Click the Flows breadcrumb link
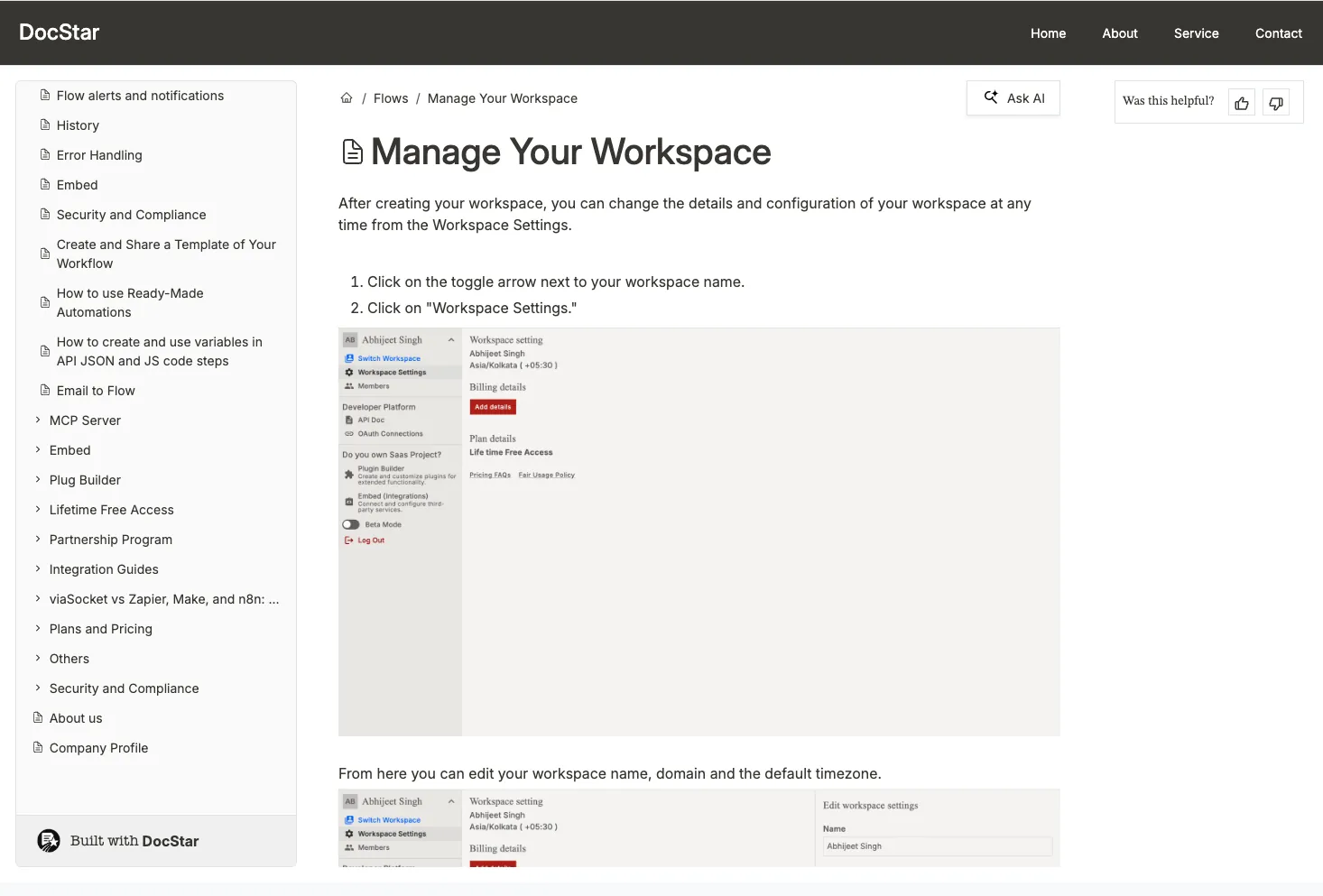1323x896 pixels. point(390,97)
